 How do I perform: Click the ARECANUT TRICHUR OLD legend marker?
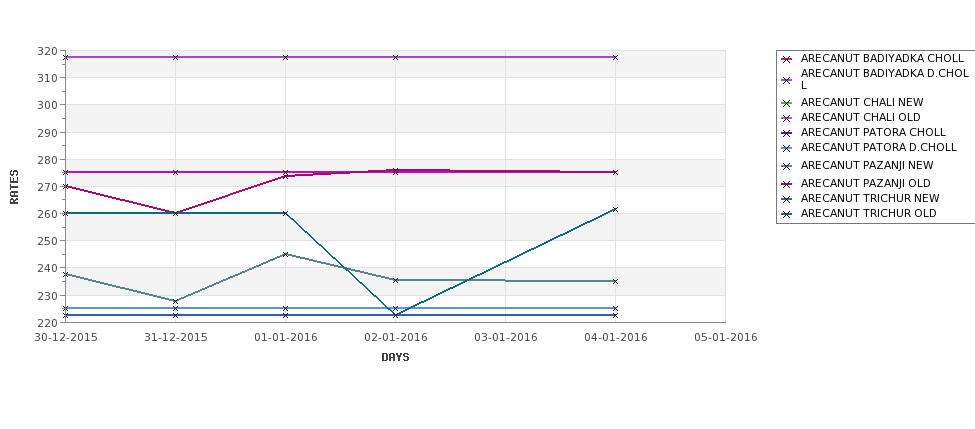click(786, 214)
